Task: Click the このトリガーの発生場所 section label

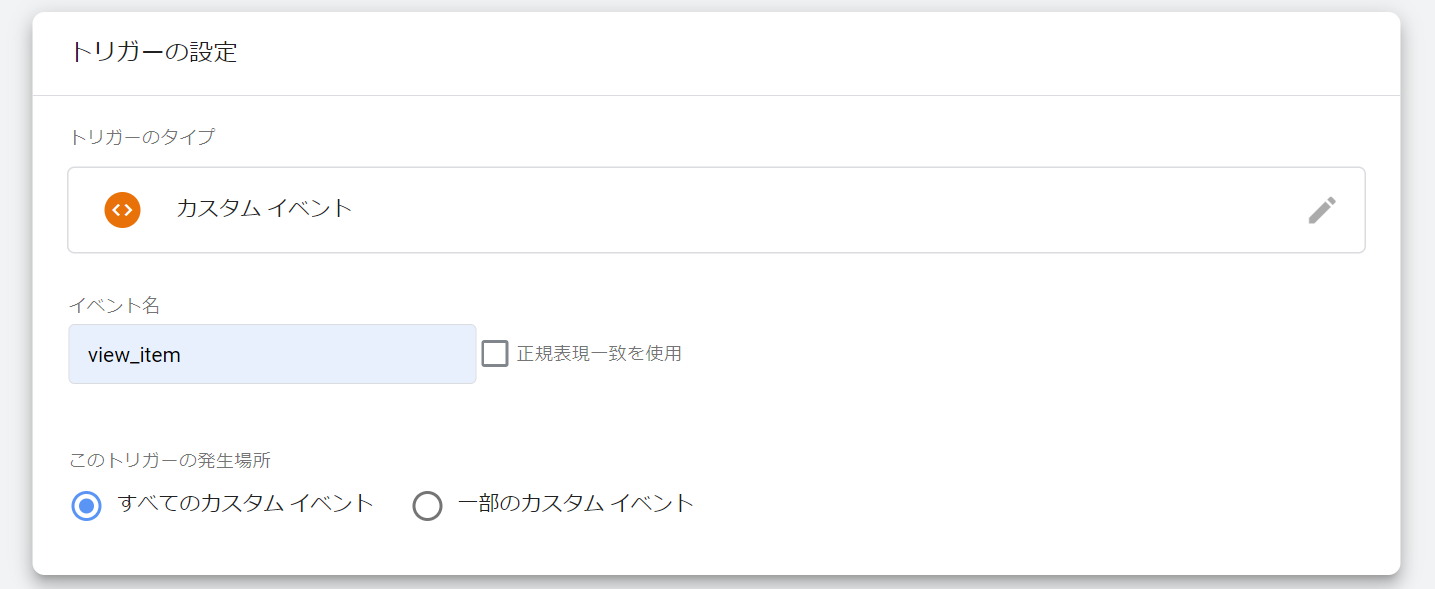Action: tap(170, 461)
